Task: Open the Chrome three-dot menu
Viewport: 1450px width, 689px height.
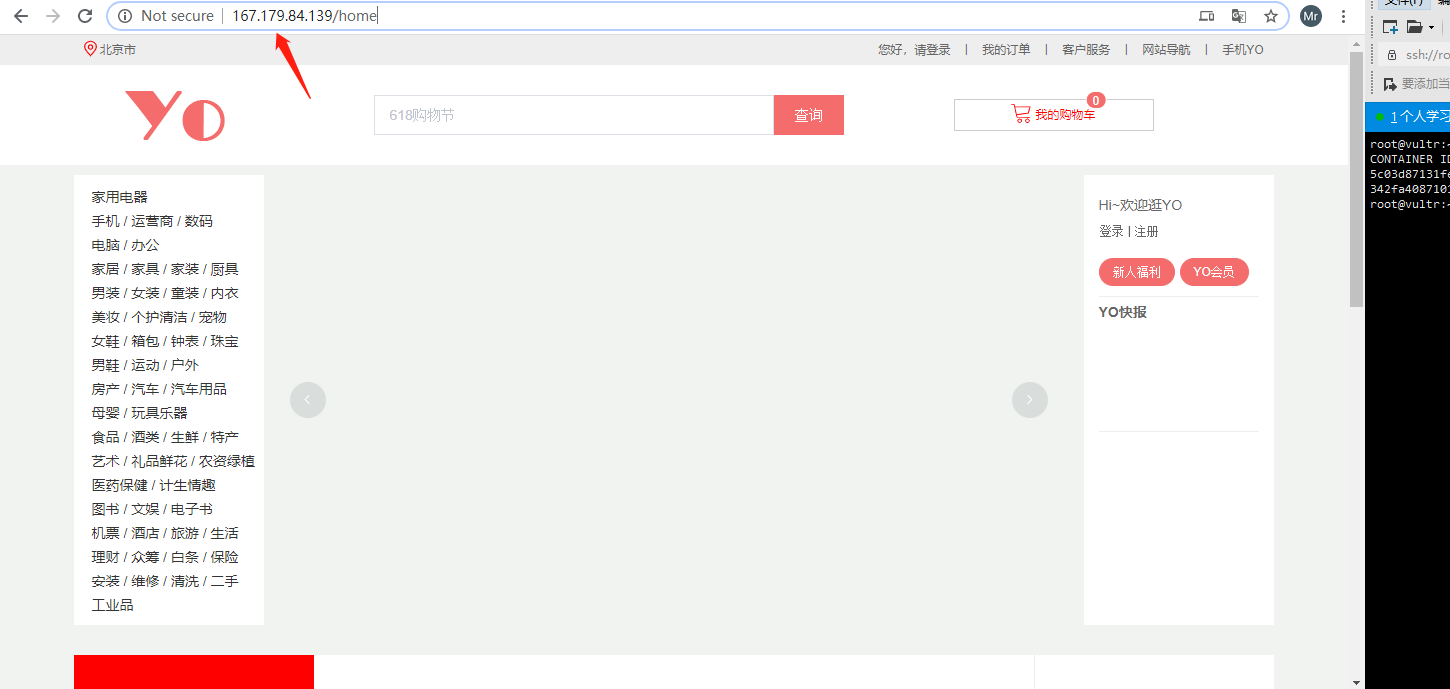Action: click(x=1343, y=16)
